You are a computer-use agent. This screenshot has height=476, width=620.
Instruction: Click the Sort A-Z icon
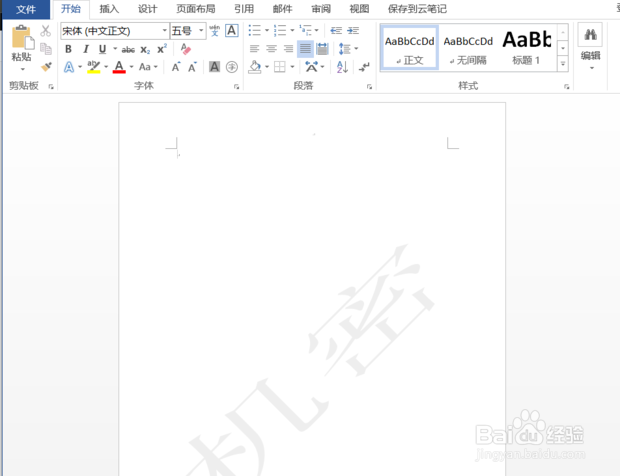point(342,67)
